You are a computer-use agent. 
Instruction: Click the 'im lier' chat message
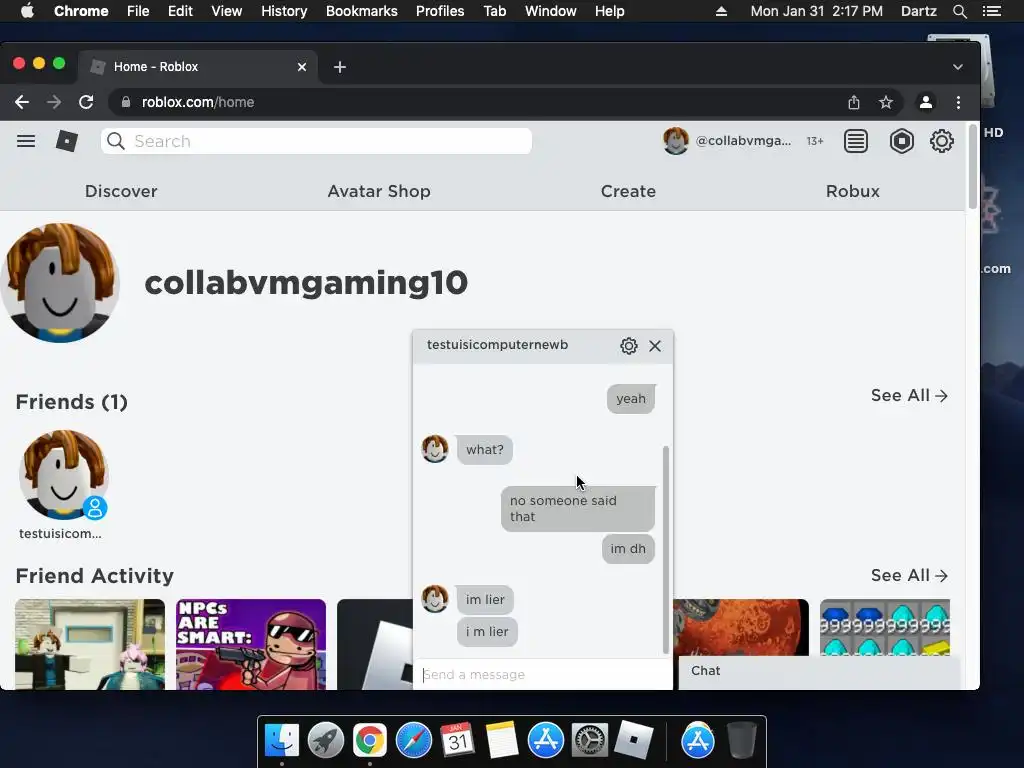click(485, 600)
